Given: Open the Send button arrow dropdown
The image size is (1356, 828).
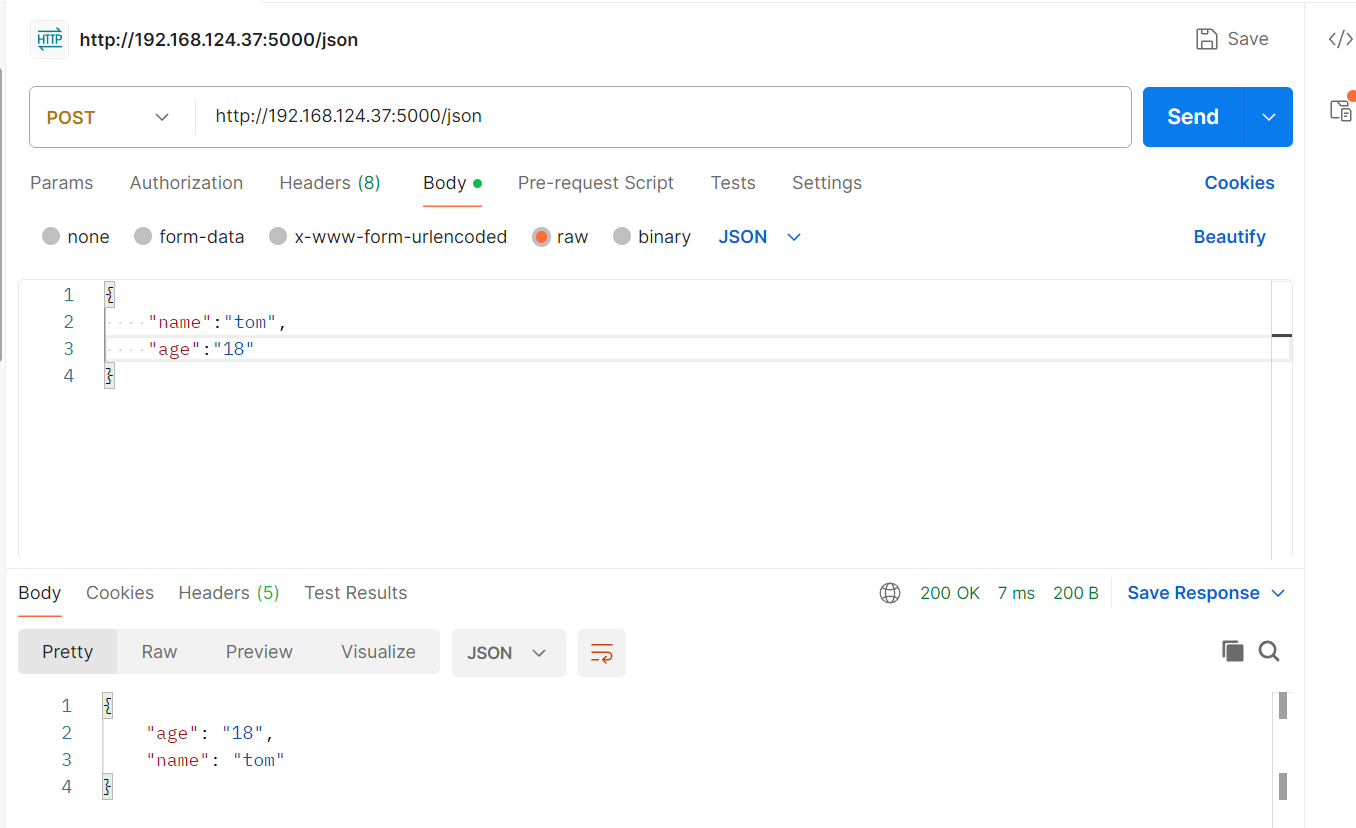Looking at the screenshot, I should 1268,117.
